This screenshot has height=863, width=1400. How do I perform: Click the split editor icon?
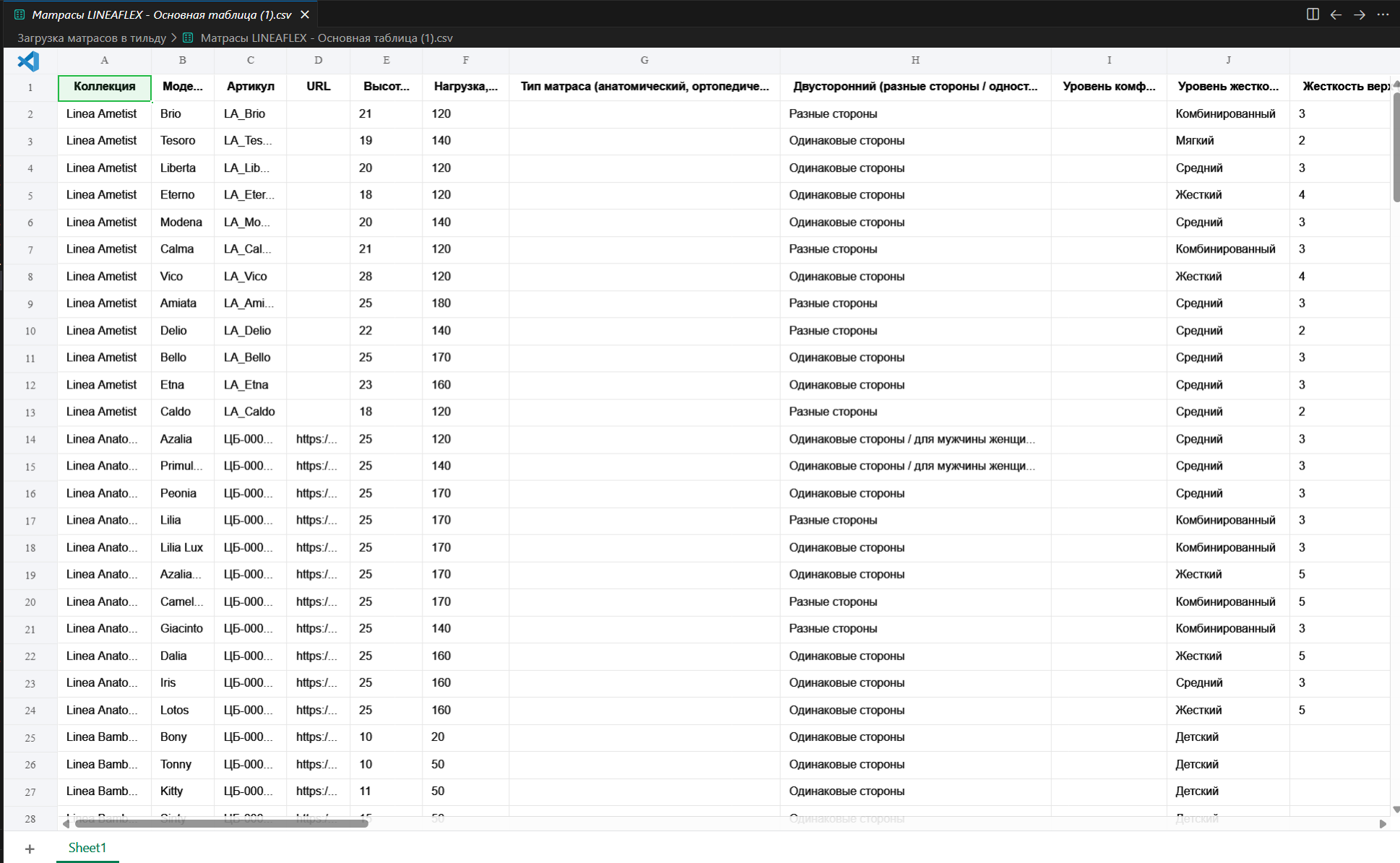click(1313, 14)
